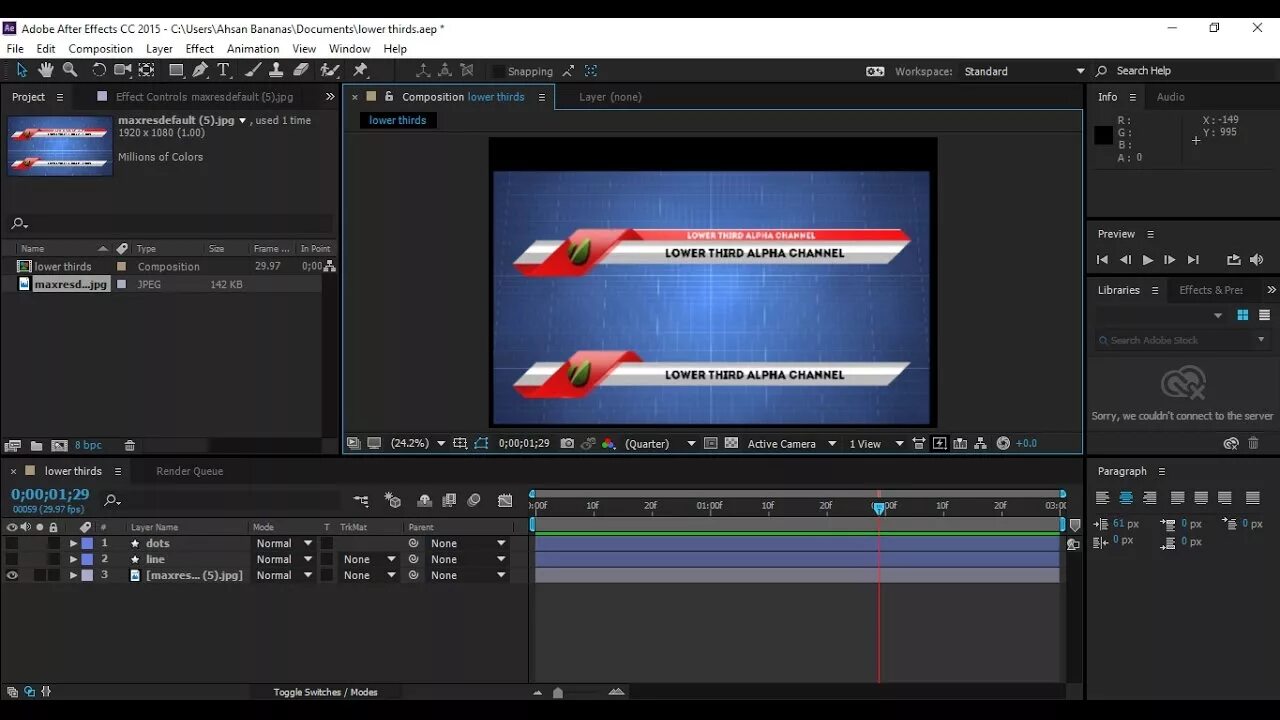This screenshot has width=1280, height=720.
Task: Click the current time indicator in the timeline
Action: click(879, 507)
